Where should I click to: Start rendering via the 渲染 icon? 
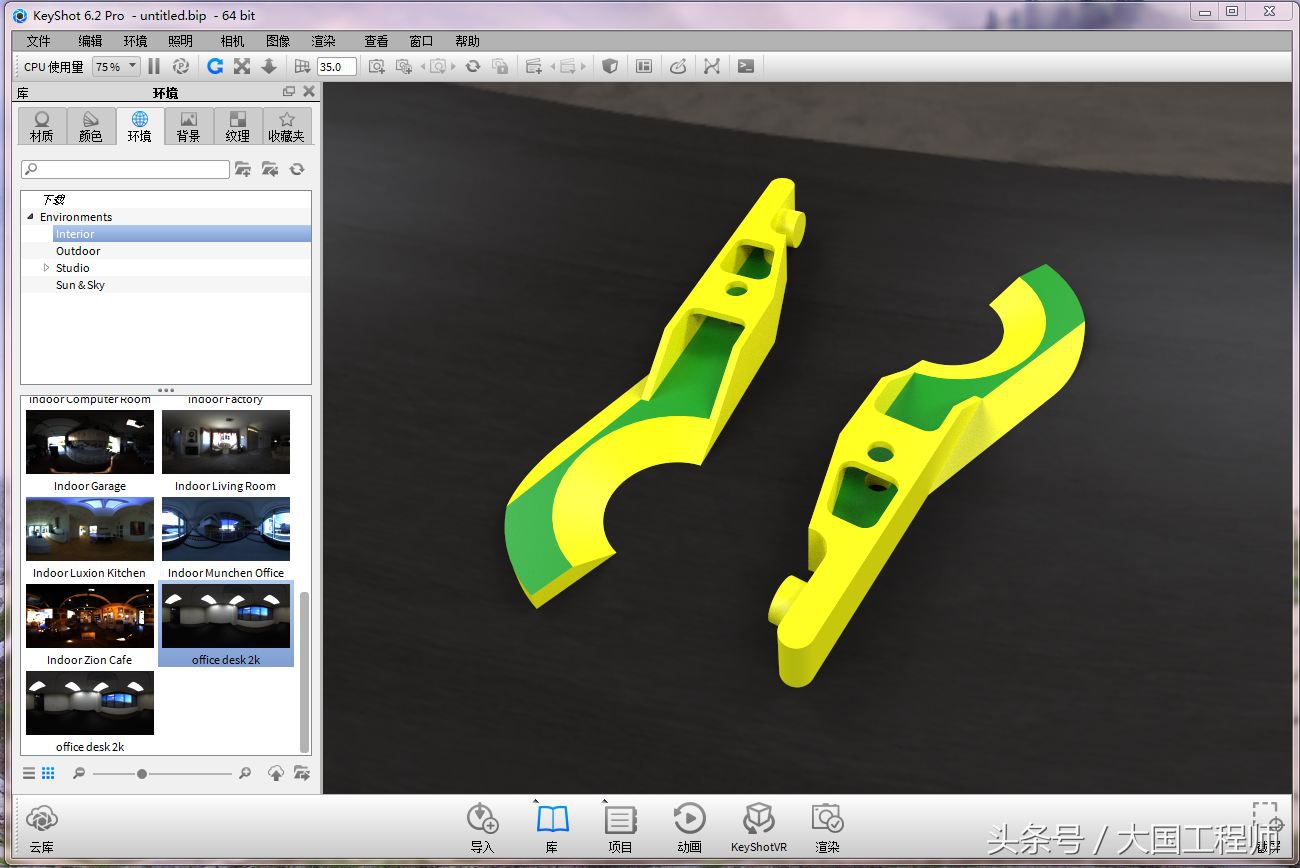point(827,820)
